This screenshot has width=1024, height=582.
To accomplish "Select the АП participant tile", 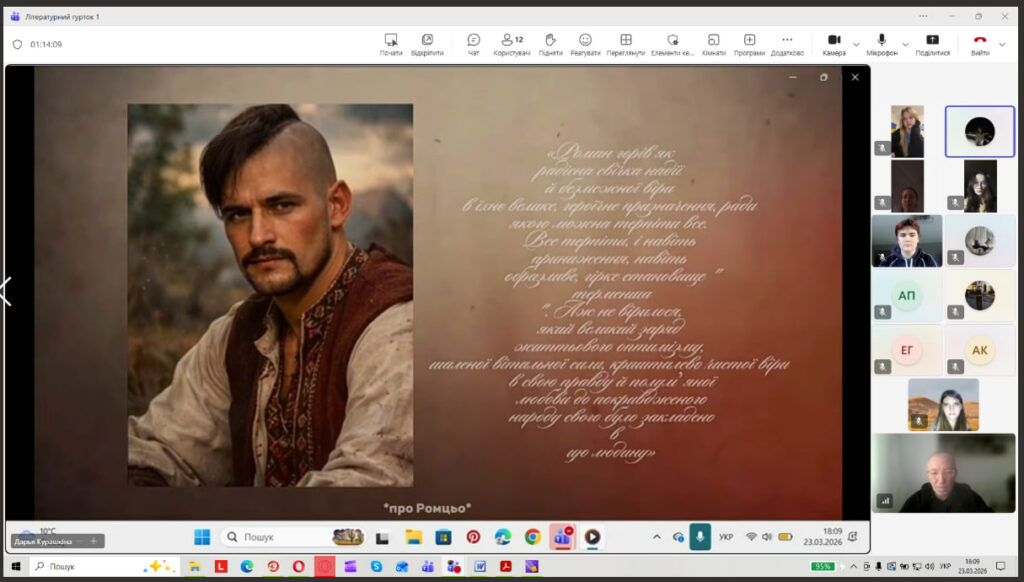I will tap(907, 296).
